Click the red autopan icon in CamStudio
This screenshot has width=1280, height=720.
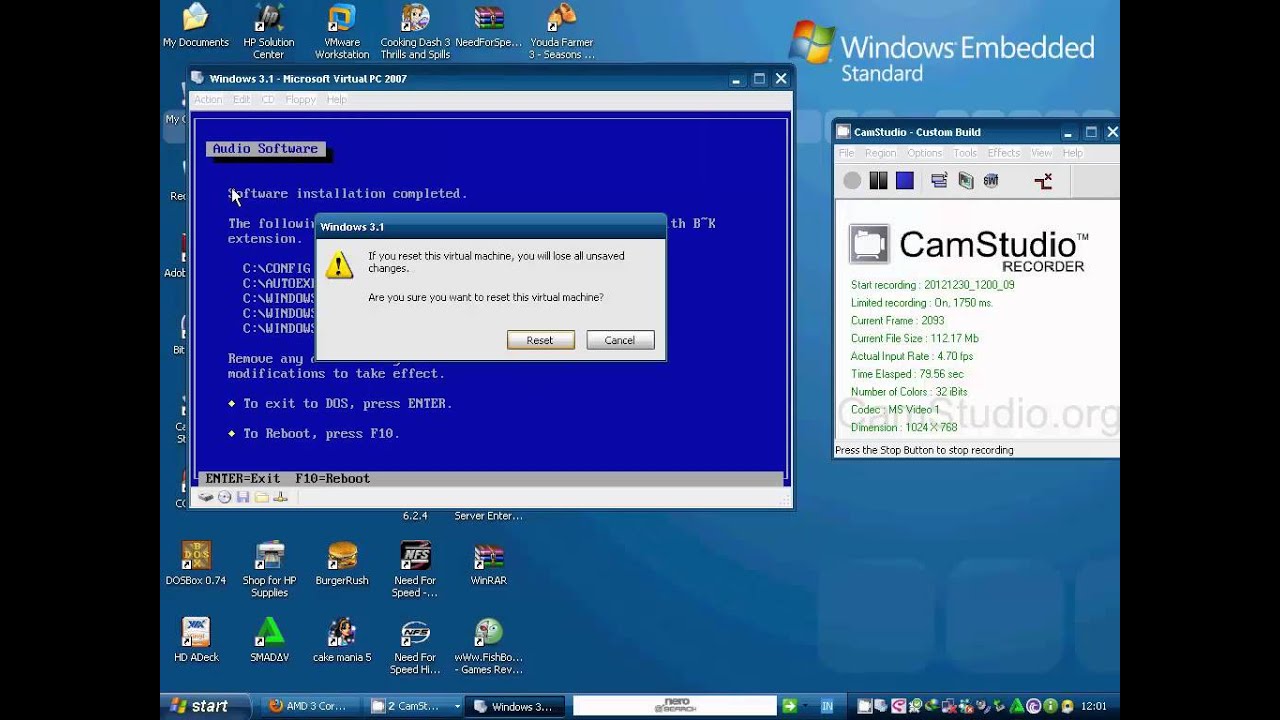(x=1043, y=181)
